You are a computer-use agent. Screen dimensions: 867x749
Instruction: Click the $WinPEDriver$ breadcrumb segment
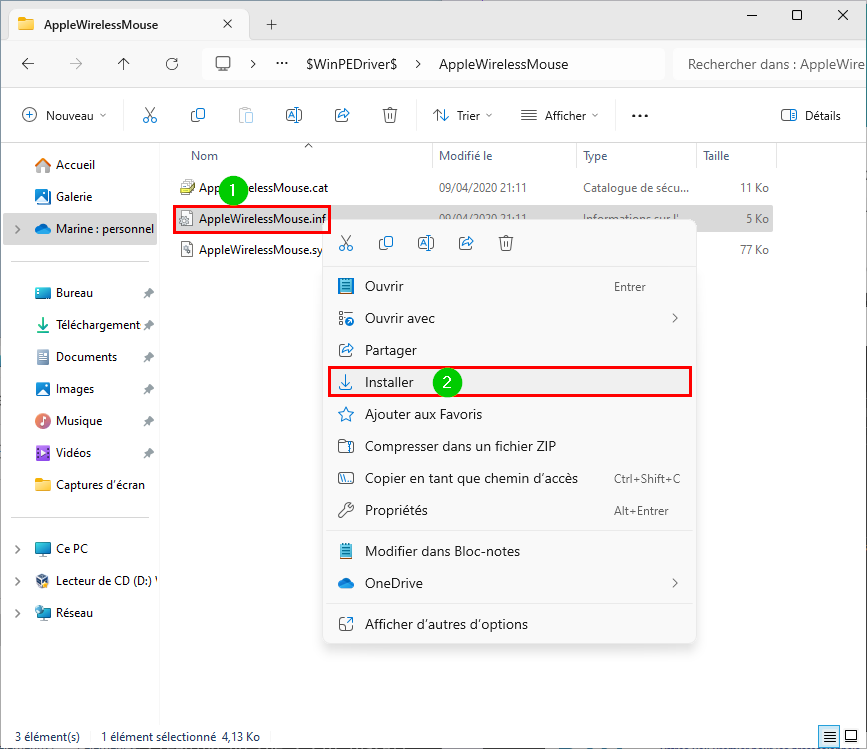coord(352,64)
